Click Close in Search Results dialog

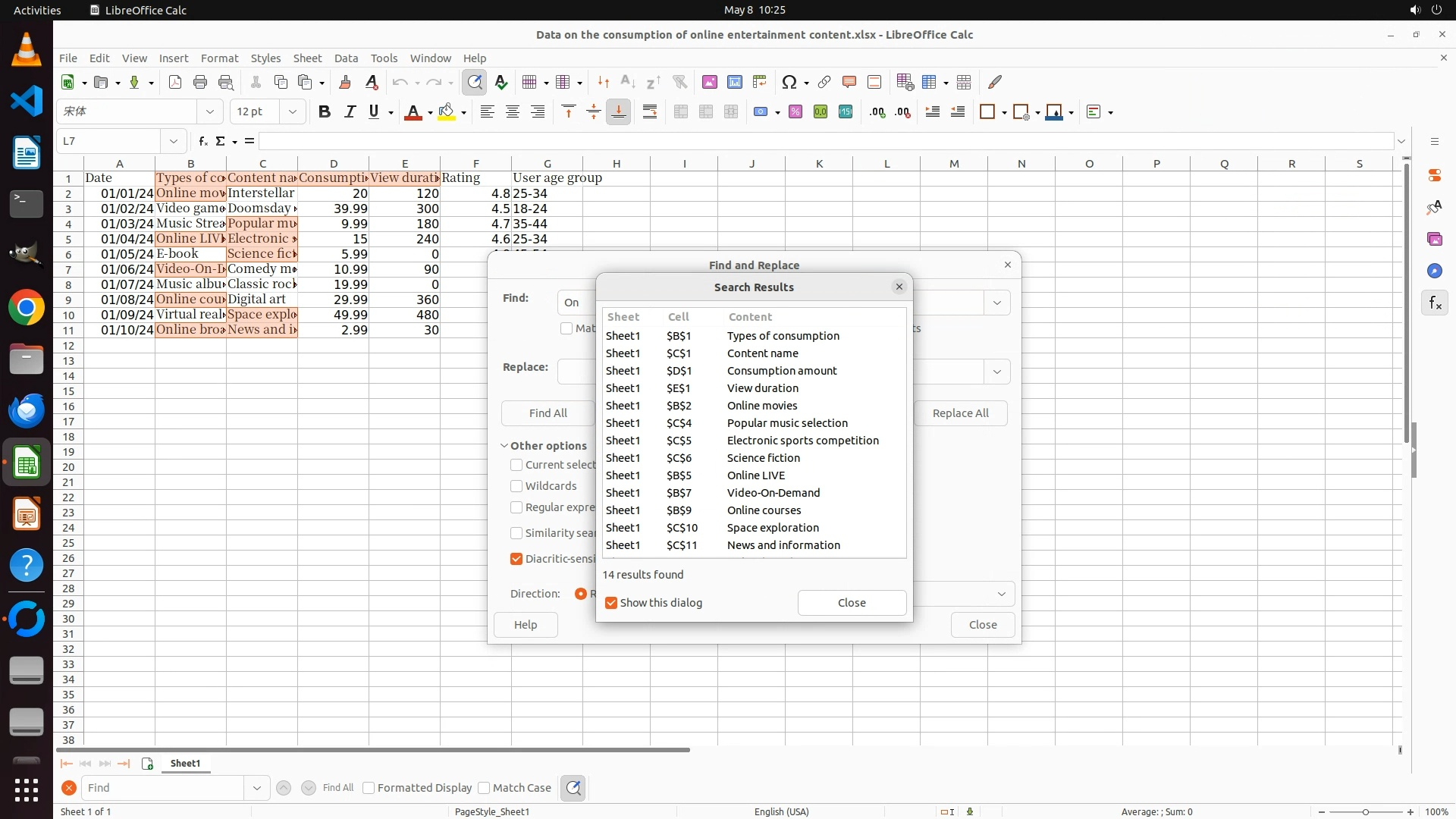click(852, 603)
